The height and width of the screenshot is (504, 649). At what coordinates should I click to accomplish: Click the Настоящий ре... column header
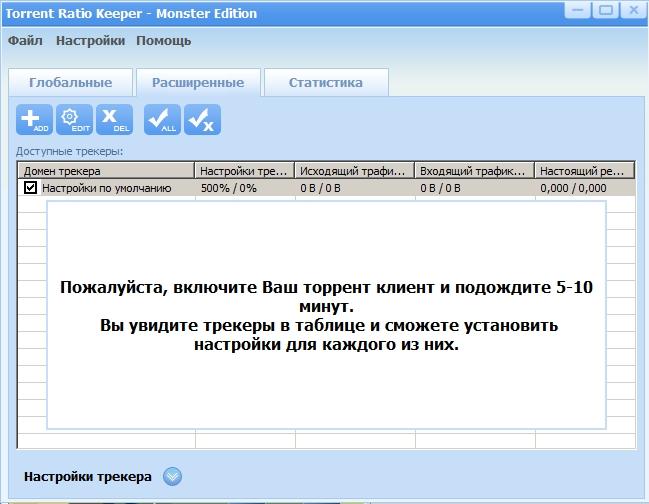point(584,170)
